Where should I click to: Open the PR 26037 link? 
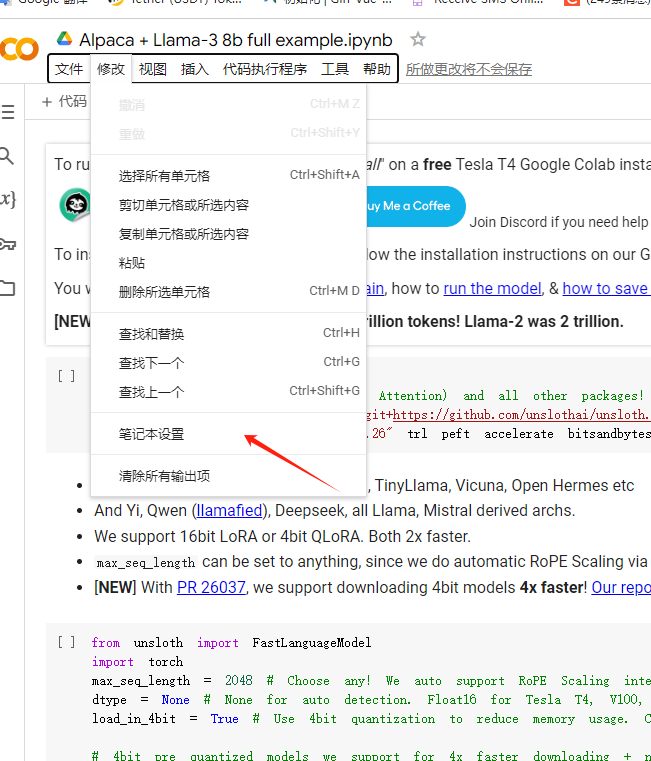(211, 588)
